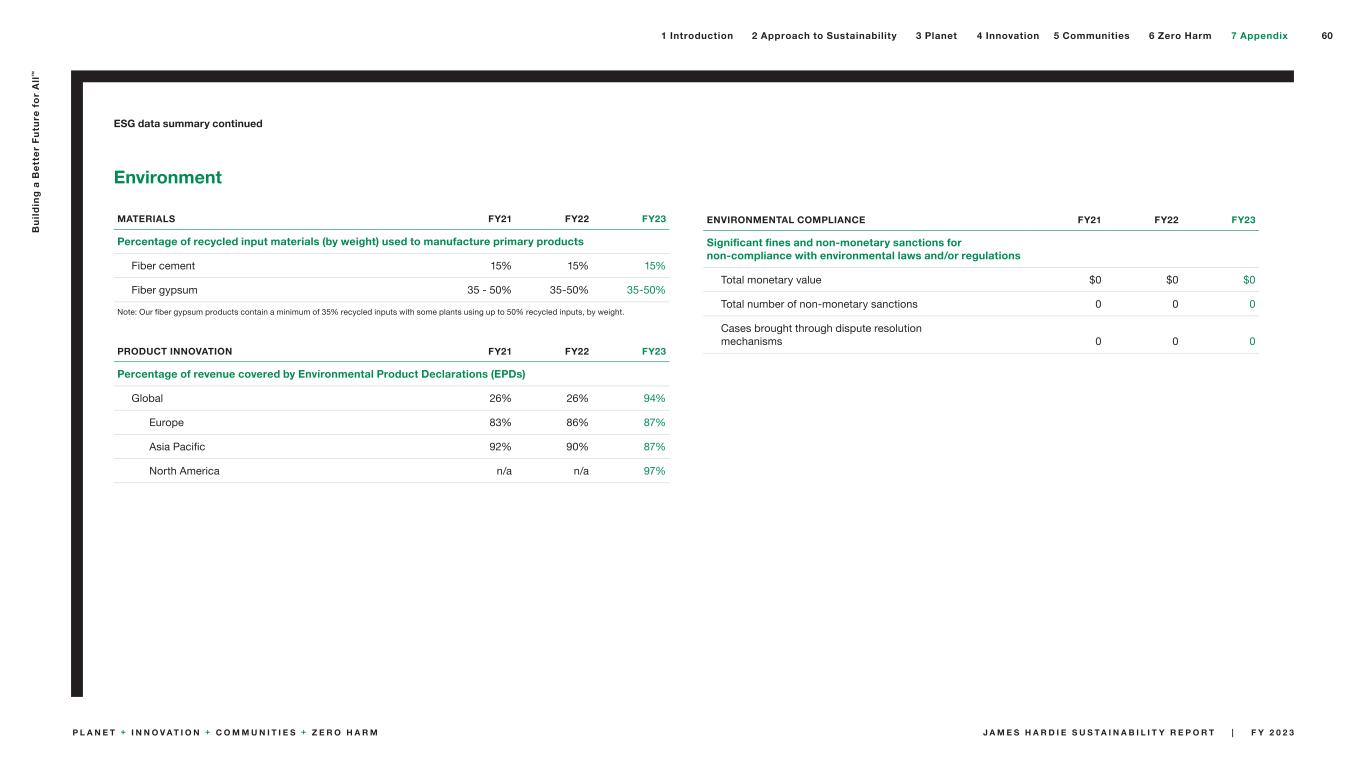Jump to 5 Communities section

(1091, 36)
